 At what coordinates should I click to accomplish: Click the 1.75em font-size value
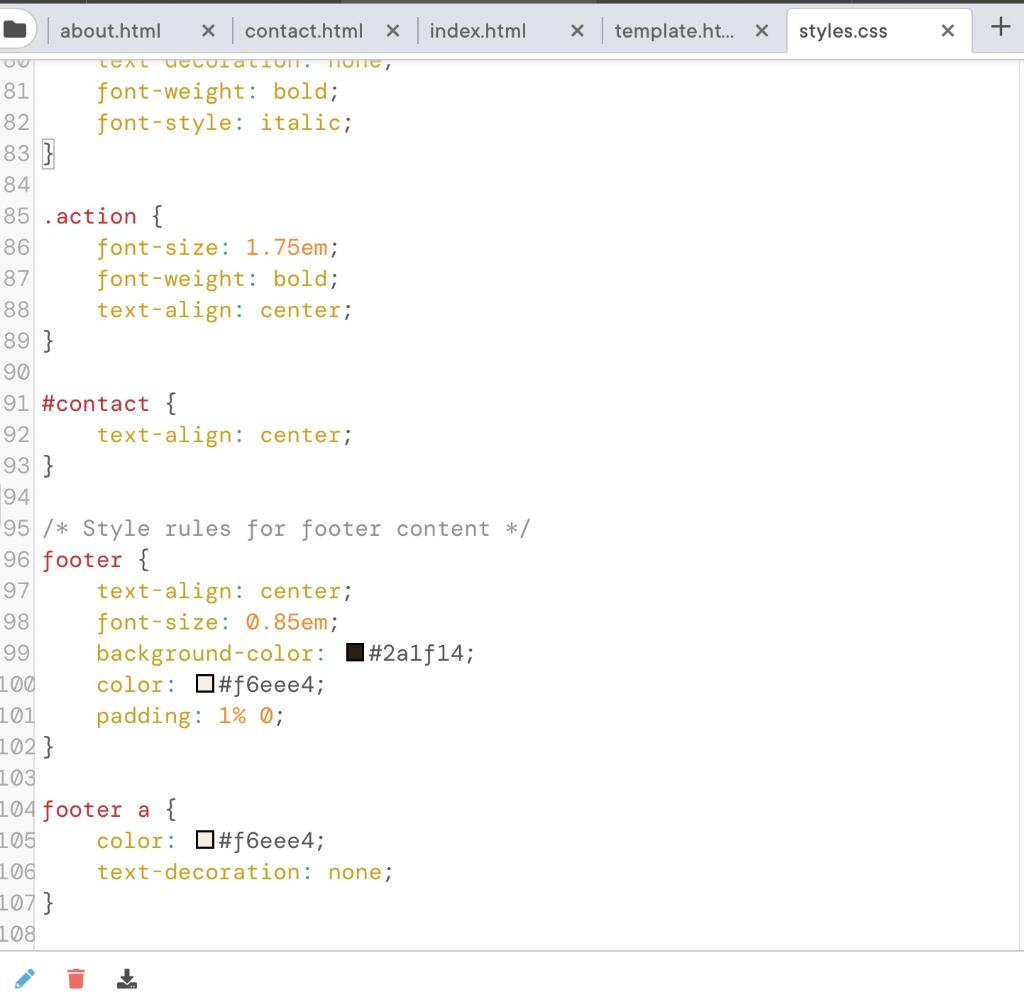pyautogui.click(x=287, y=248)
